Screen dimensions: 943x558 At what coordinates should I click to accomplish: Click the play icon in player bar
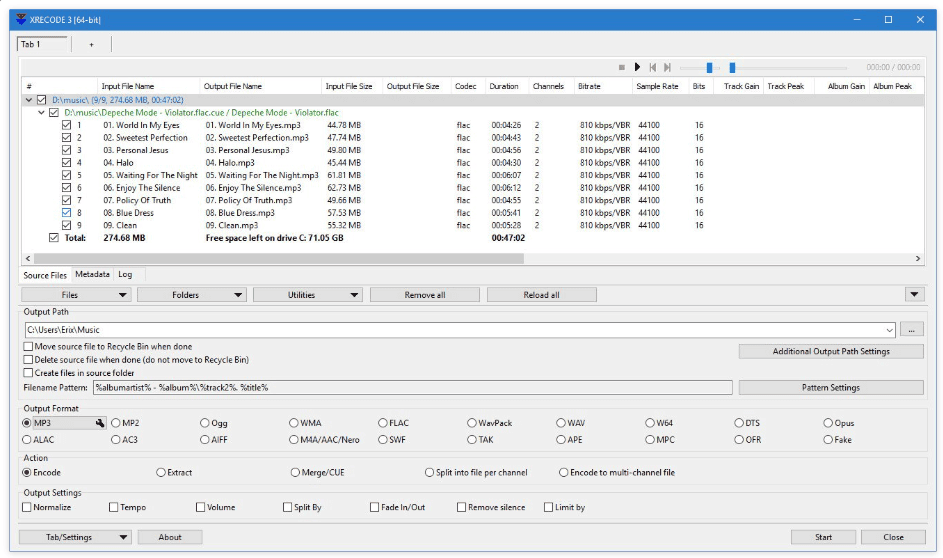637,67
